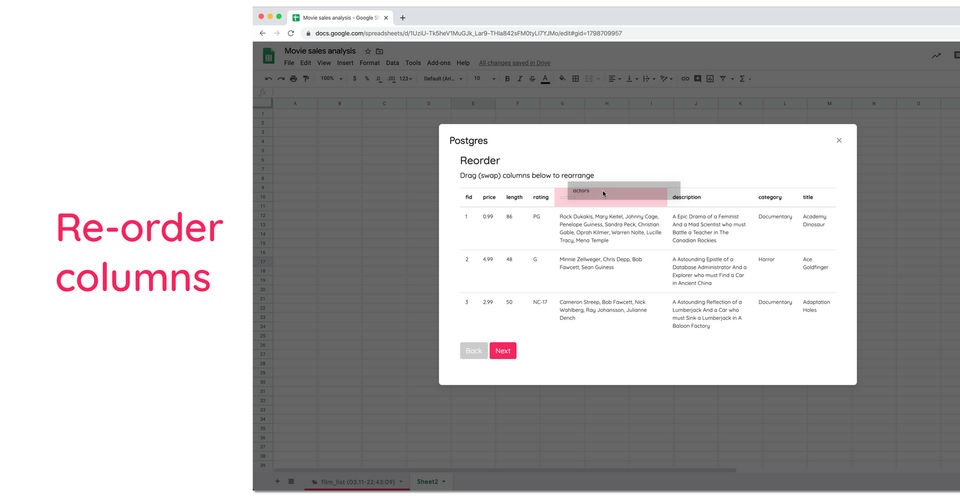
Task: Star the Movie sales analysis document
Action: pos(368,51)
